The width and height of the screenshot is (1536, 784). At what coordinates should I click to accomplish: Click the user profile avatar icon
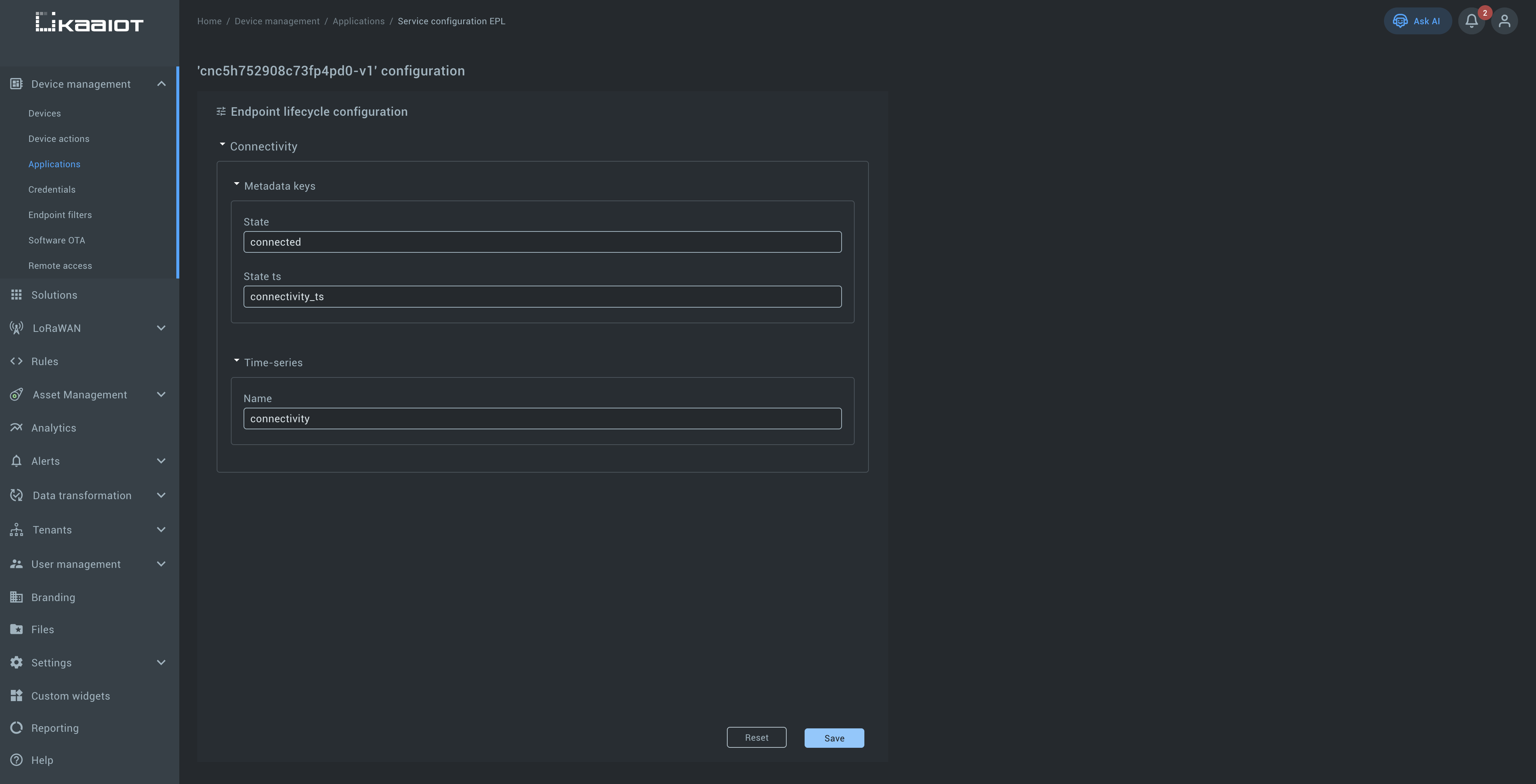(x=1504, y=21)
